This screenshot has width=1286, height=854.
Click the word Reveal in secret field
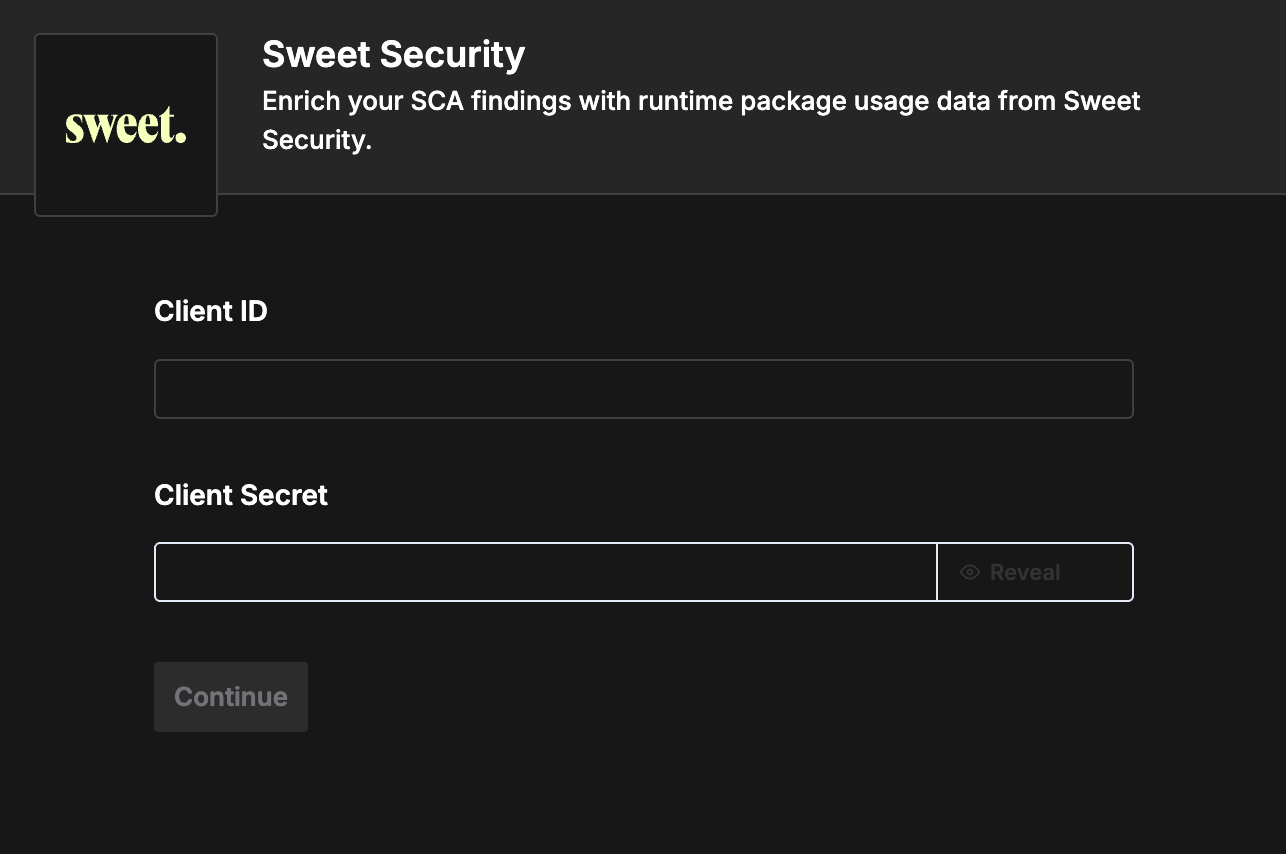tap(1024, 572)
